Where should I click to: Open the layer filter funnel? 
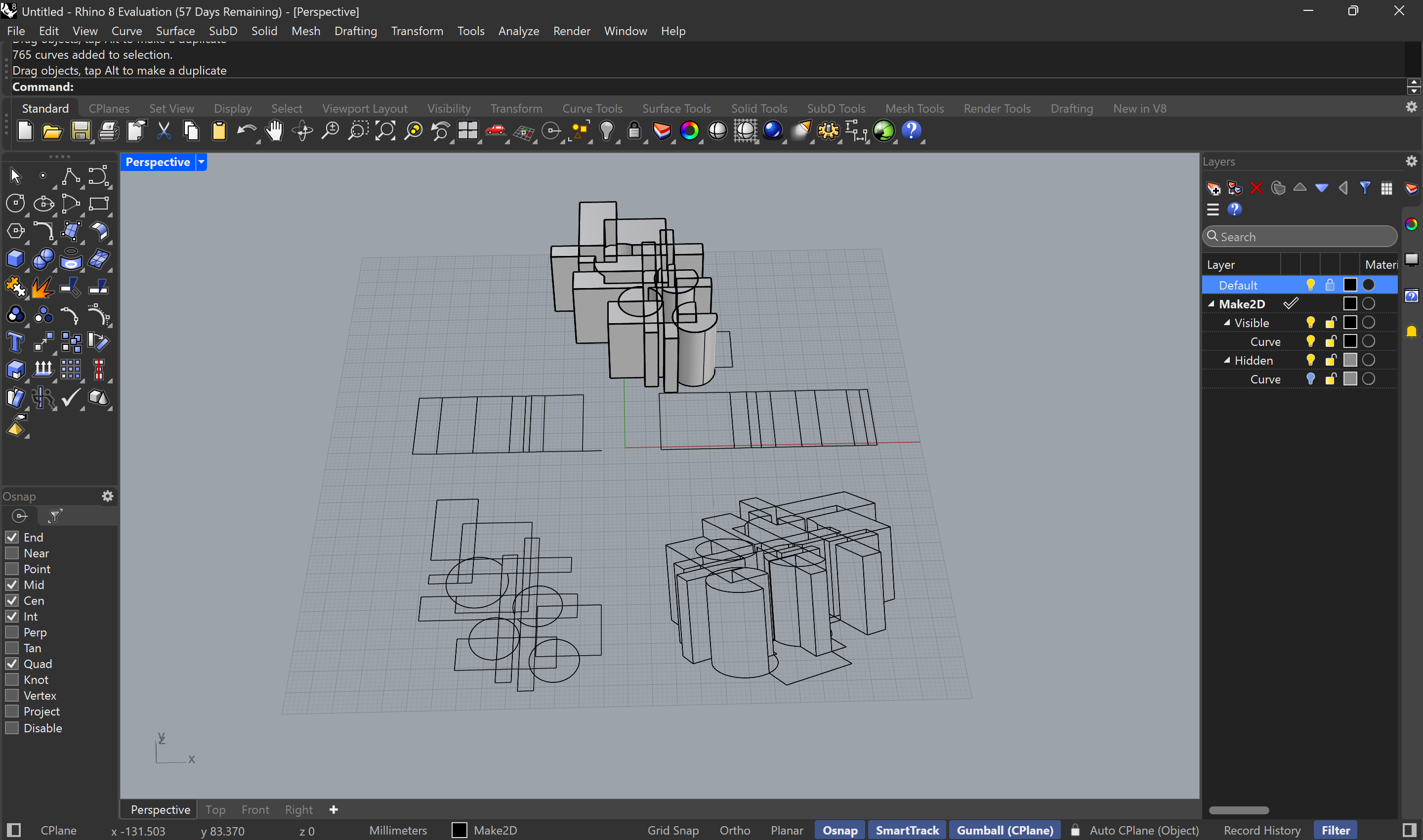[1365, 187]
